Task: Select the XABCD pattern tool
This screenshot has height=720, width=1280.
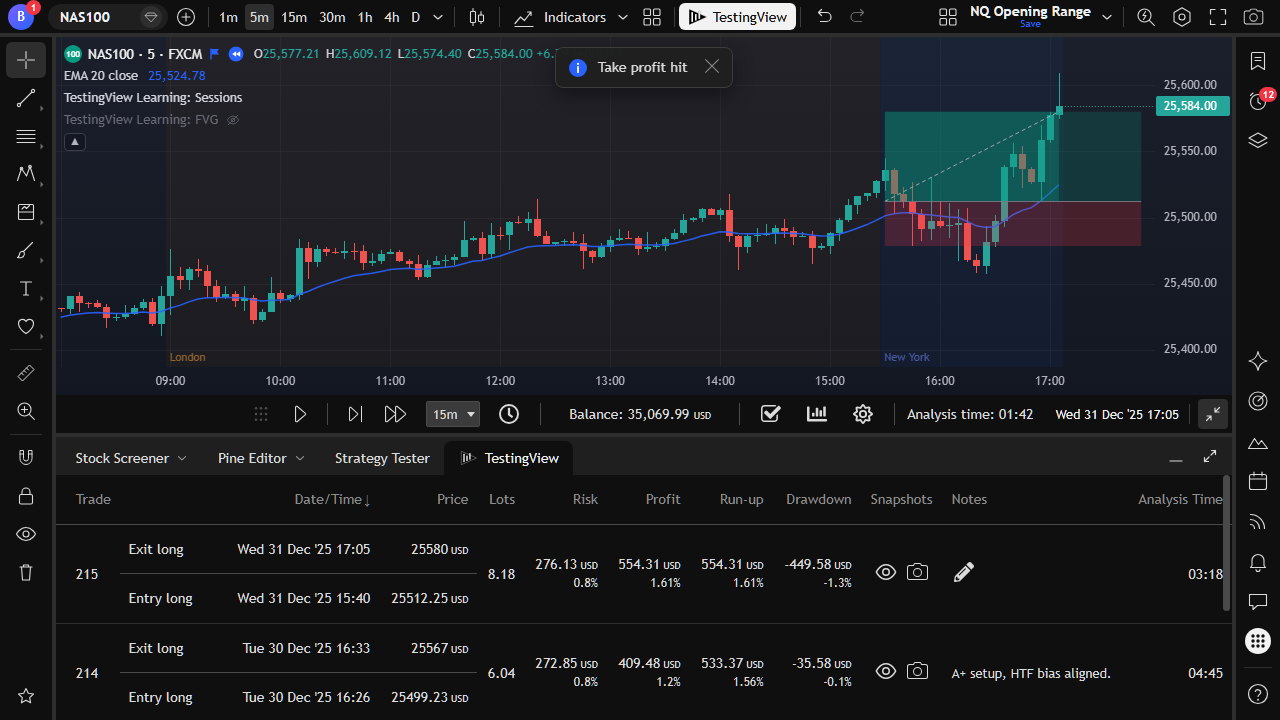Action: pos(26,174)
